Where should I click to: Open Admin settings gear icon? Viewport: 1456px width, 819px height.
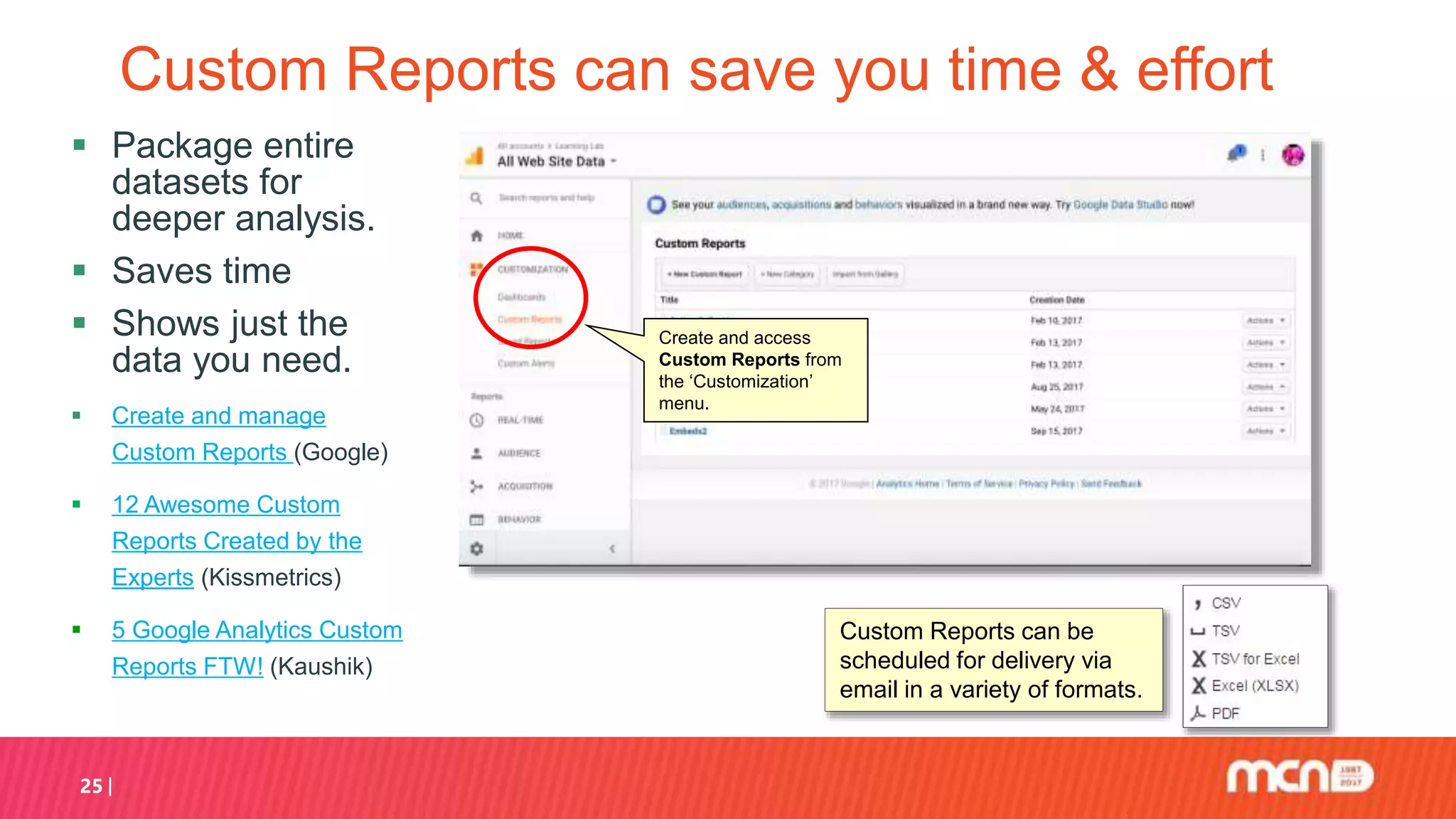coord(477,549)
